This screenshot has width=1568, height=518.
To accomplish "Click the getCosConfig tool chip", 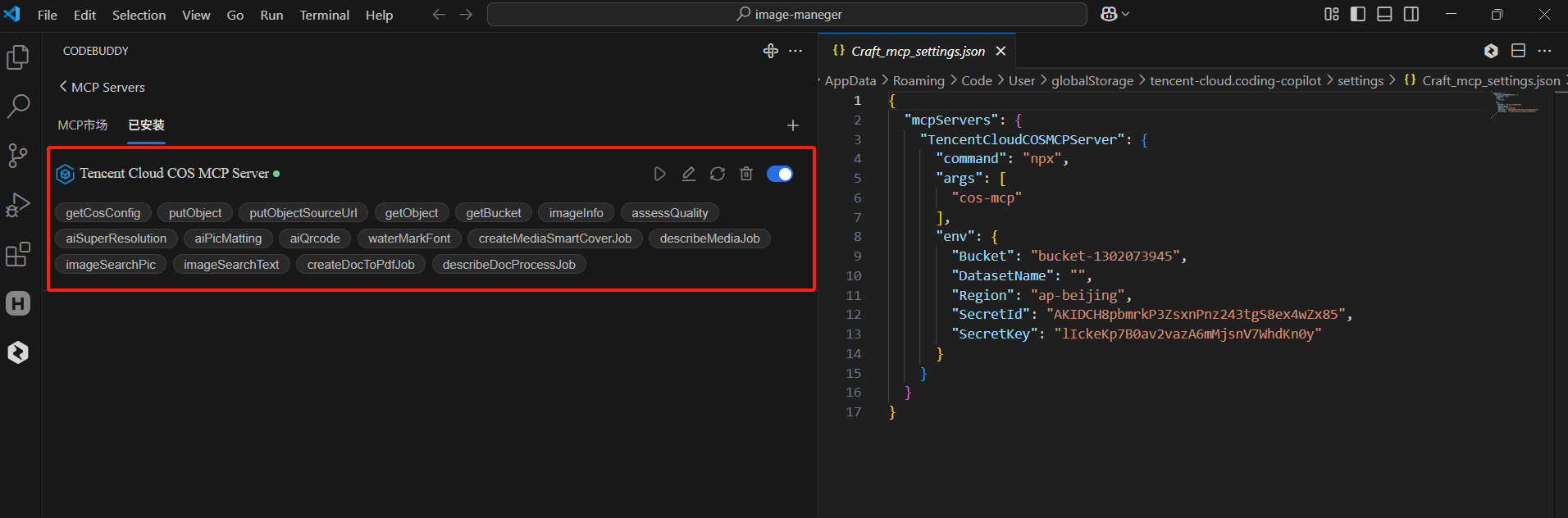I will (x=103, y=213).
